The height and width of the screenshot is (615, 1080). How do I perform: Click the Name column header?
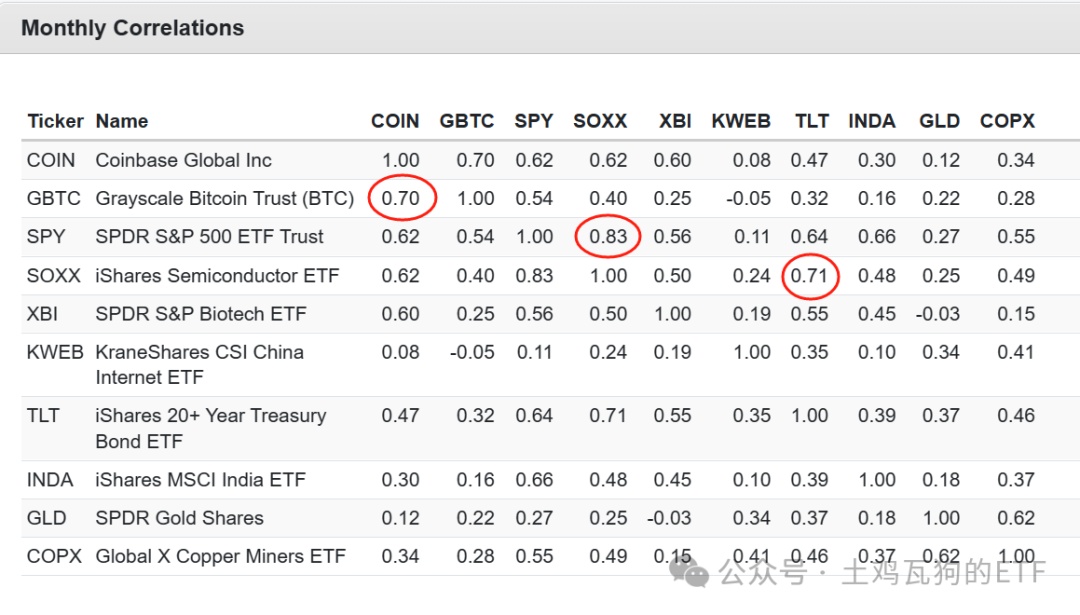point(122,121)
